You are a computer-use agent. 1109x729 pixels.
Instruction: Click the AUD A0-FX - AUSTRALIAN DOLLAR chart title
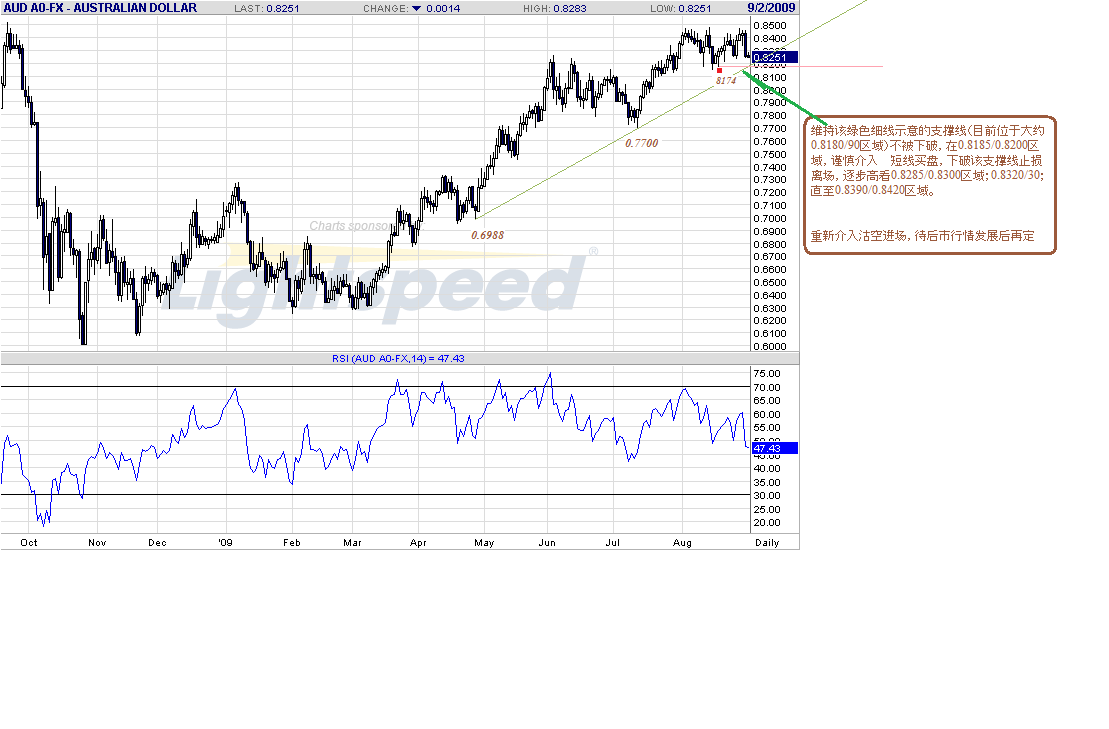click(100, 8)
